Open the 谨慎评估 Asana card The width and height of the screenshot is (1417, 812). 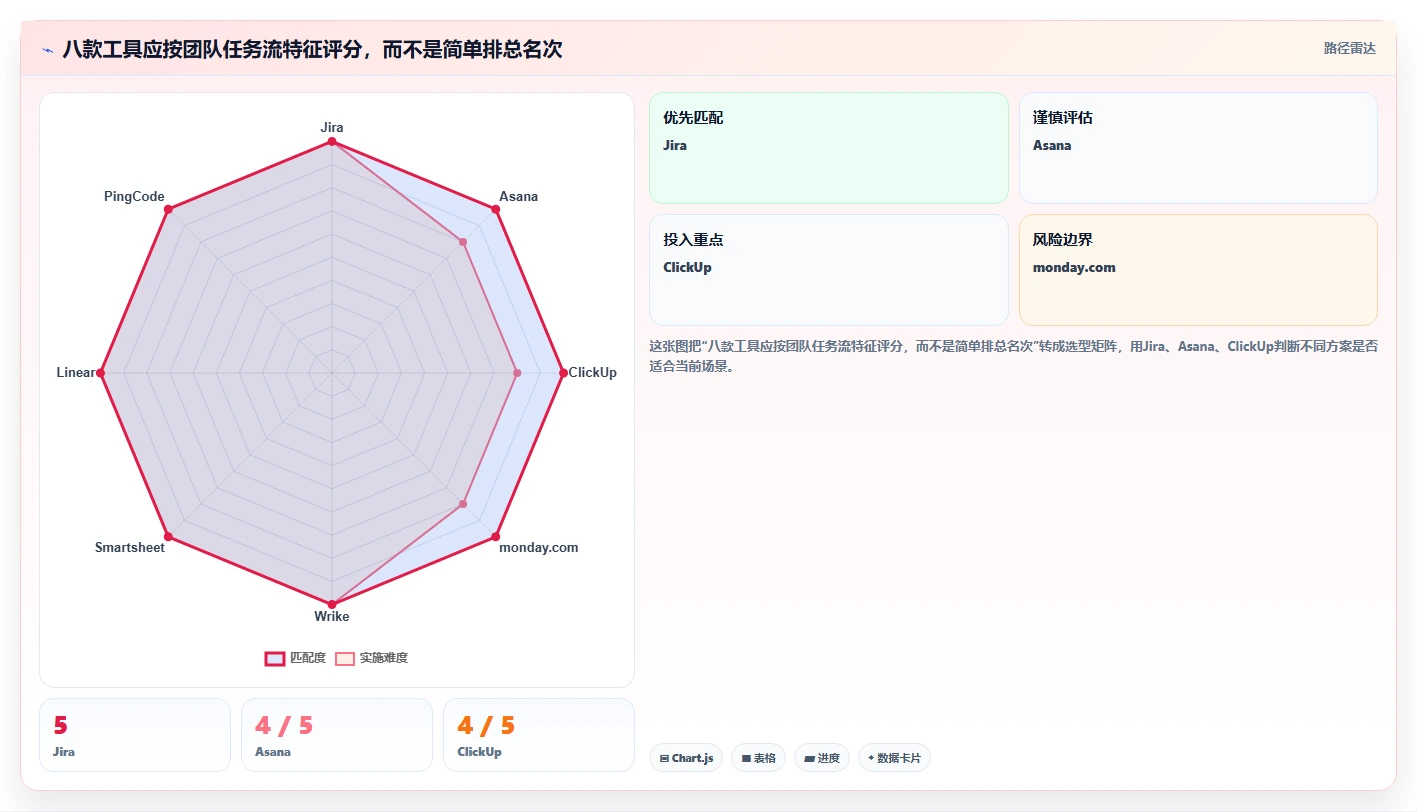click(1198, 148)
